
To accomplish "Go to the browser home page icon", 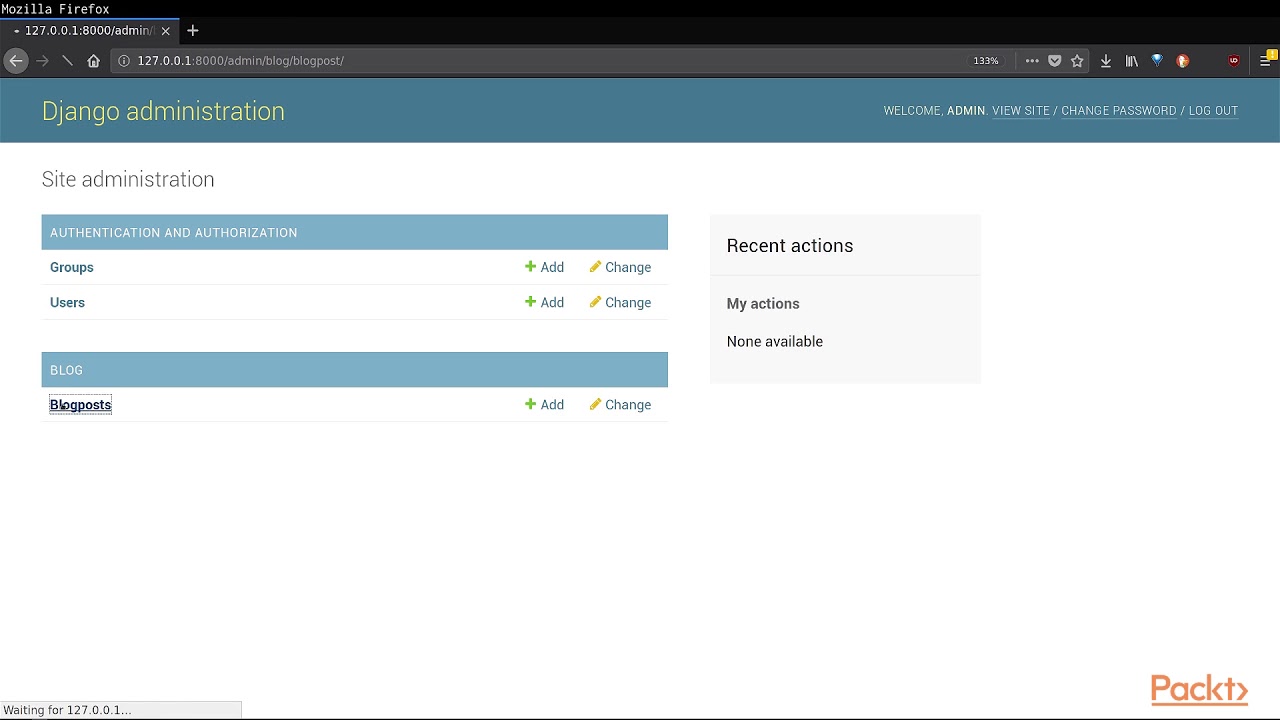I will click(x=93, y=61).
